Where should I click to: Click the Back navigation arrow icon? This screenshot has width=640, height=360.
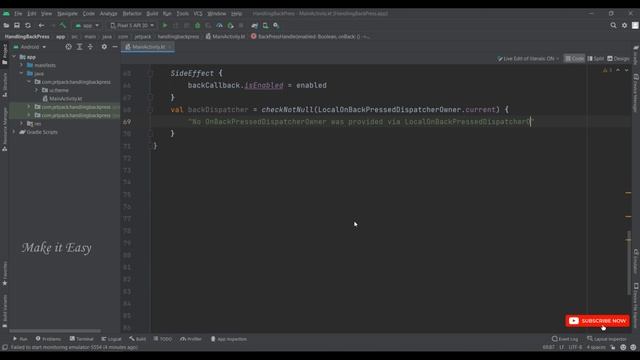[41, 25]
